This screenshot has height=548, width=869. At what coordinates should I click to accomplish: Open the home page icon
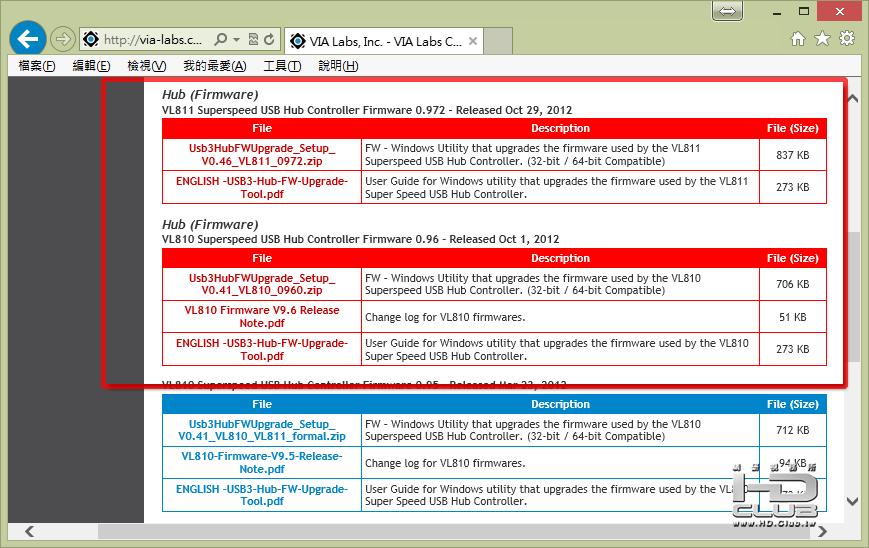coord(798,39)
